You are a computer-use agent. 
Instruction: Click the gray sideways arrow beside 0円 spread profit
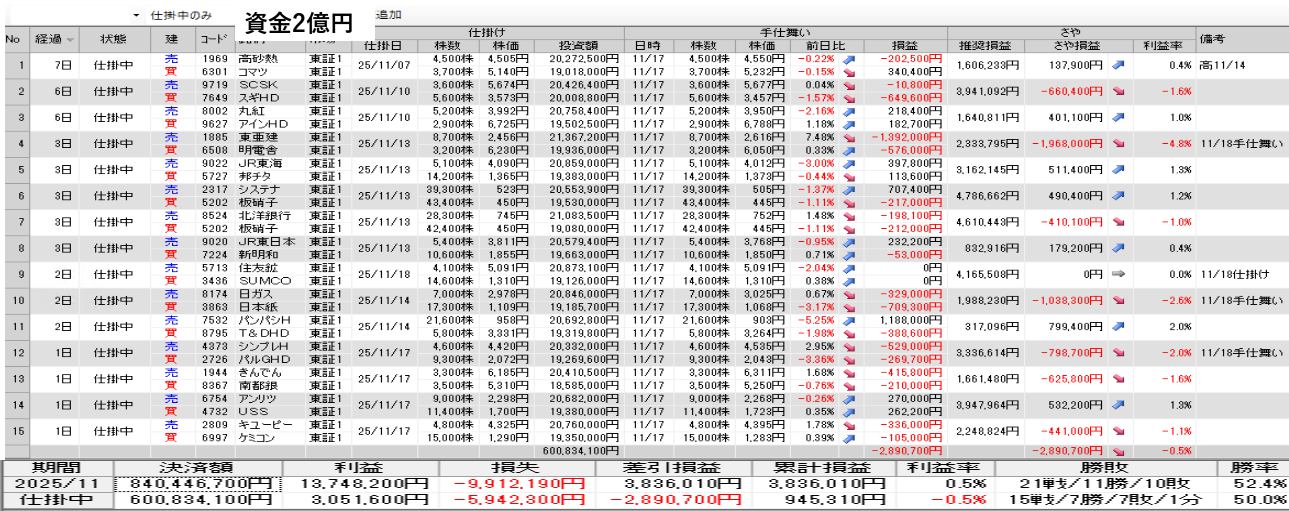[x=1117, y=273]
